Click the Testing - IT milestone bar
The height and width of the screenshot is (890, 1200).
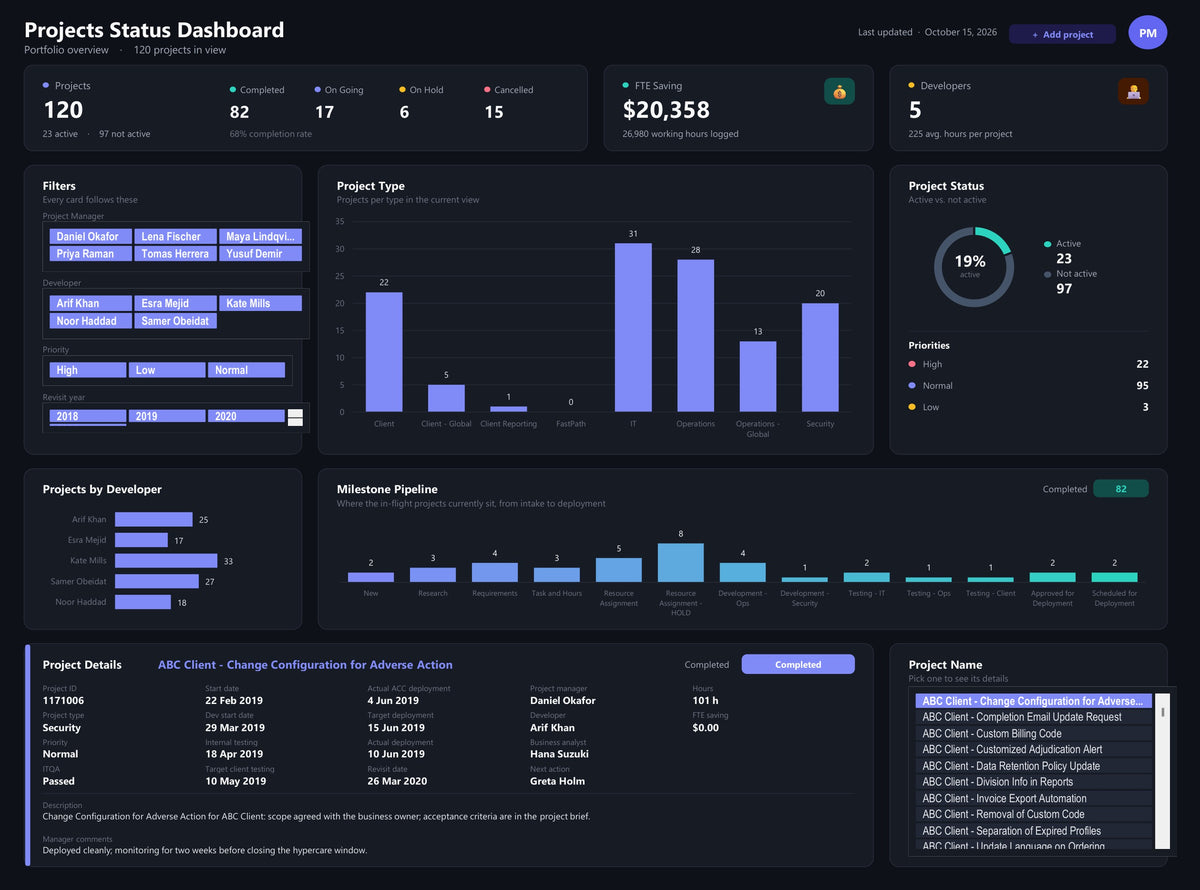click(867, 577)
